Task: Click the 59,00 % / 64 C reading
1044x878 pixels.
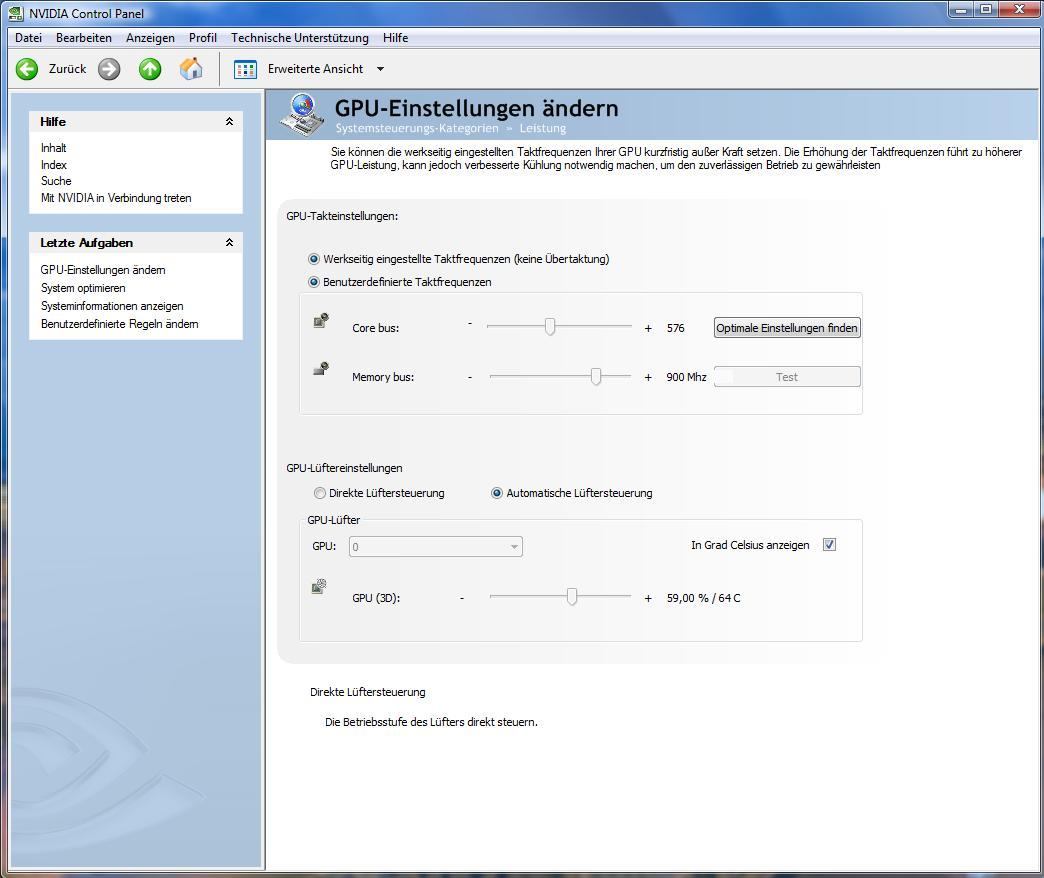Action: pyautogui.click(x=704, y=598)
